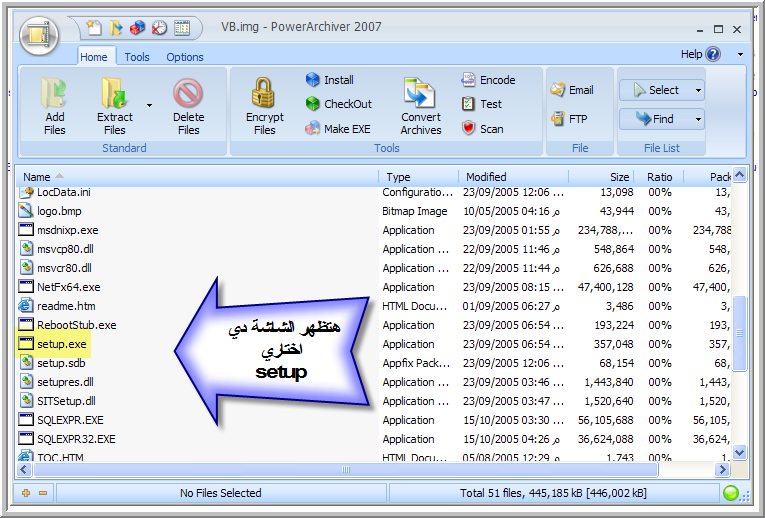Image resolution: width=765 pixels, height=518 pixels.
Task: Expand the Extract Files dropdown arrow
Action: 149,105
